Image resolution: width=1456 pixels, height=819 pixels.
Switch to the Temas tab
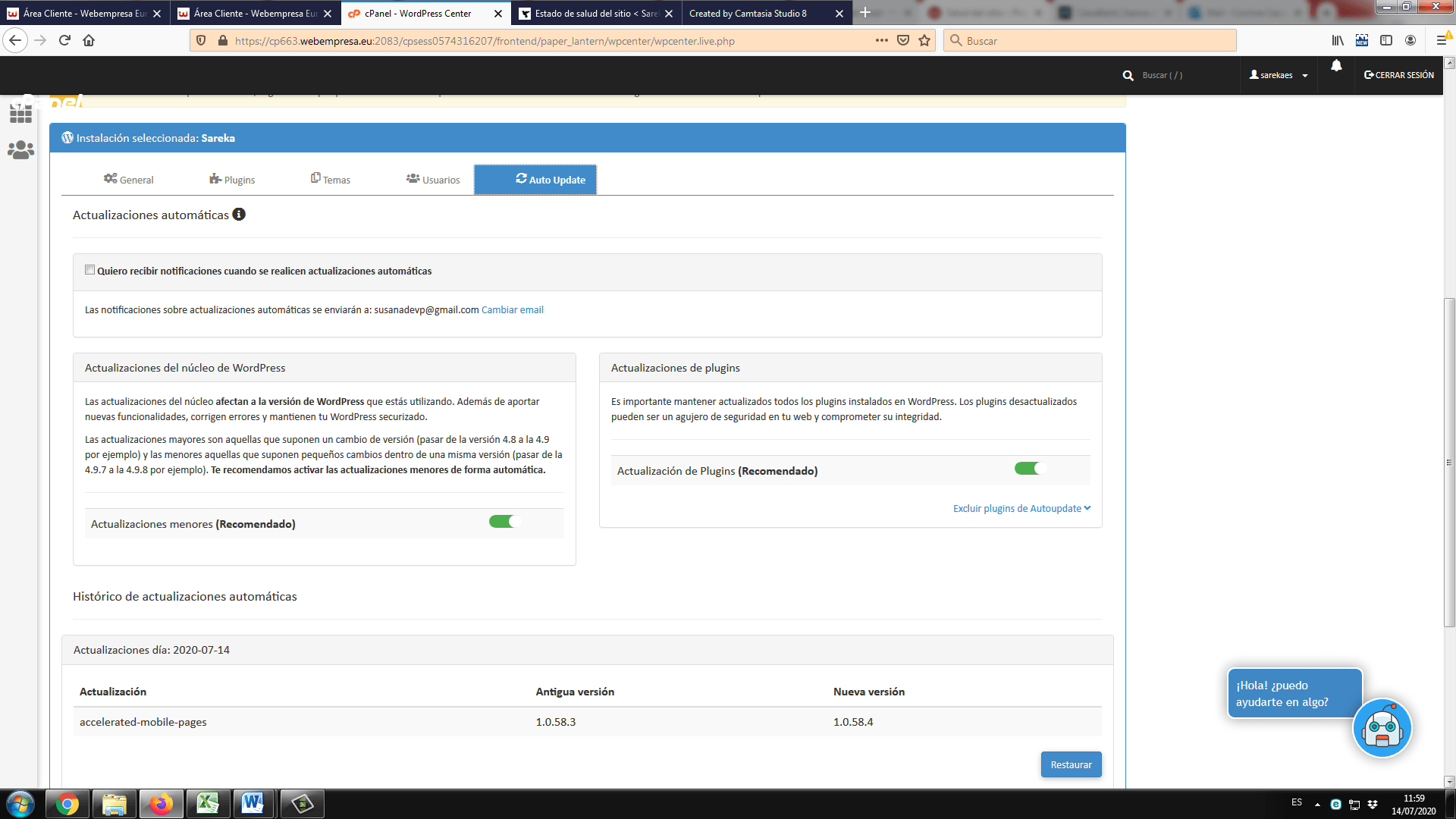(331, 180)
